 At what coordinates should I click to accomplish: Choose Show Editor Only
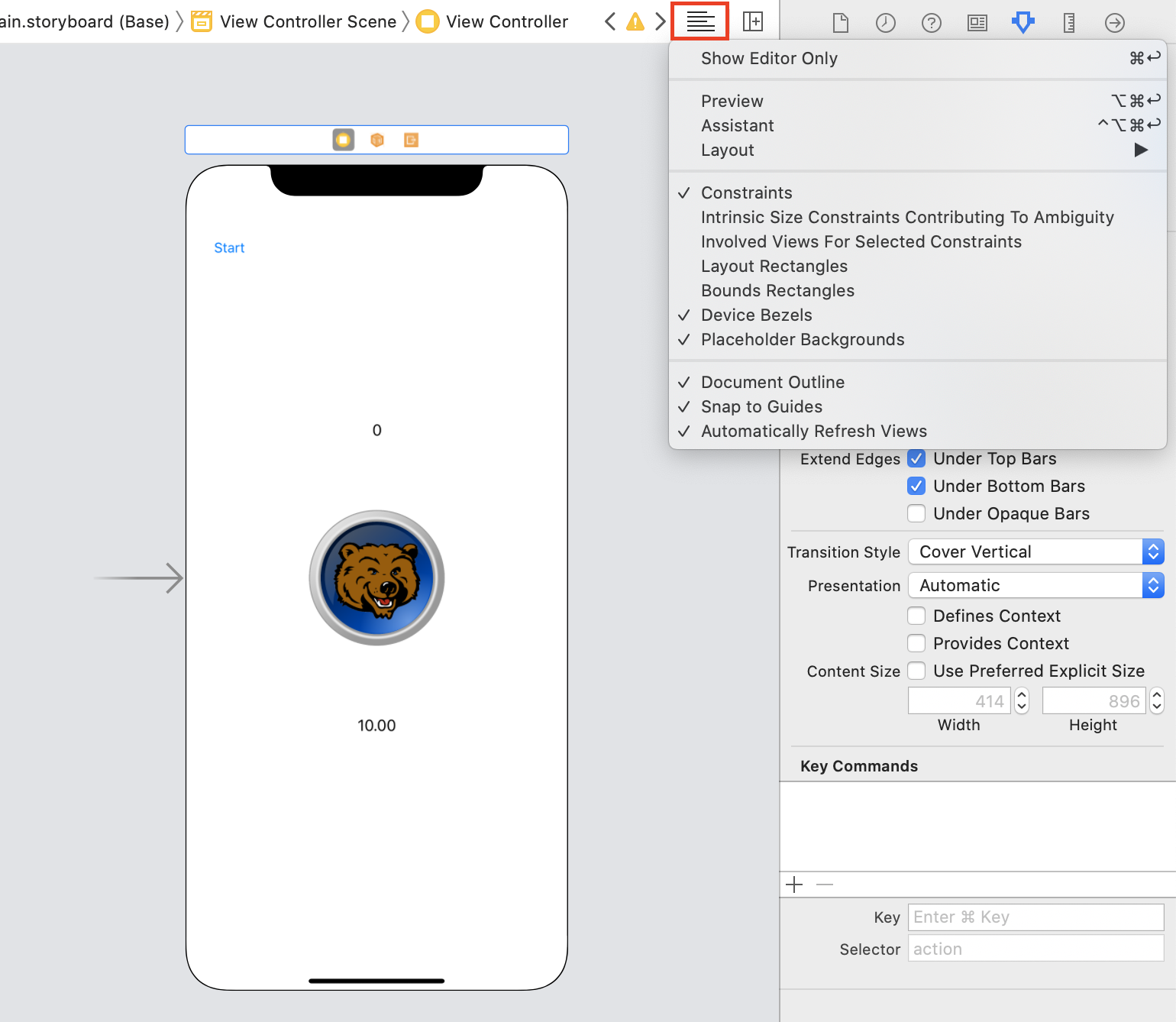click(918, 58)
